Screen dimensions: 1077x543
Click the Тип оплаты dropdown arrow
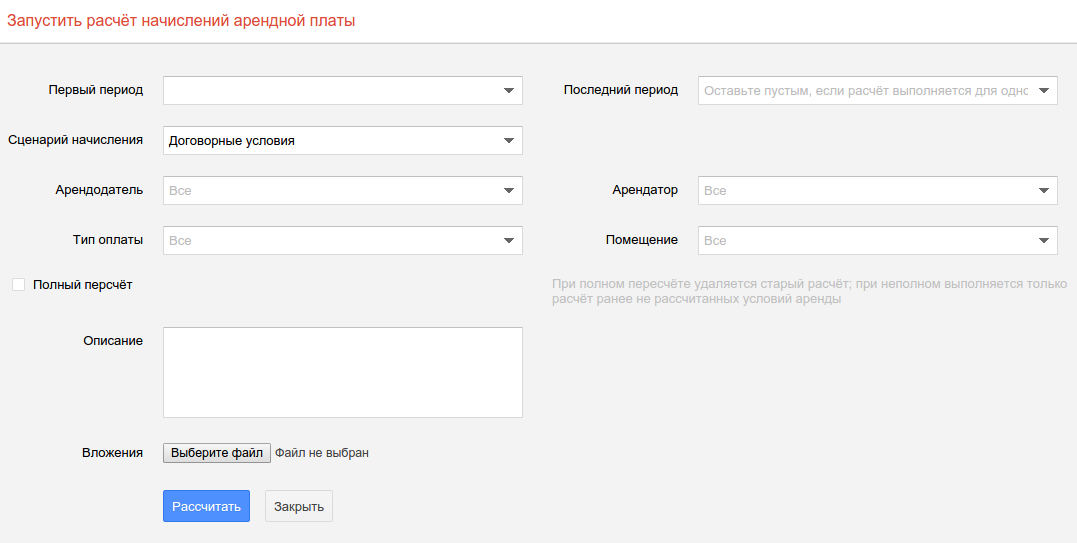pyautogui.click(x=508, y=241)
